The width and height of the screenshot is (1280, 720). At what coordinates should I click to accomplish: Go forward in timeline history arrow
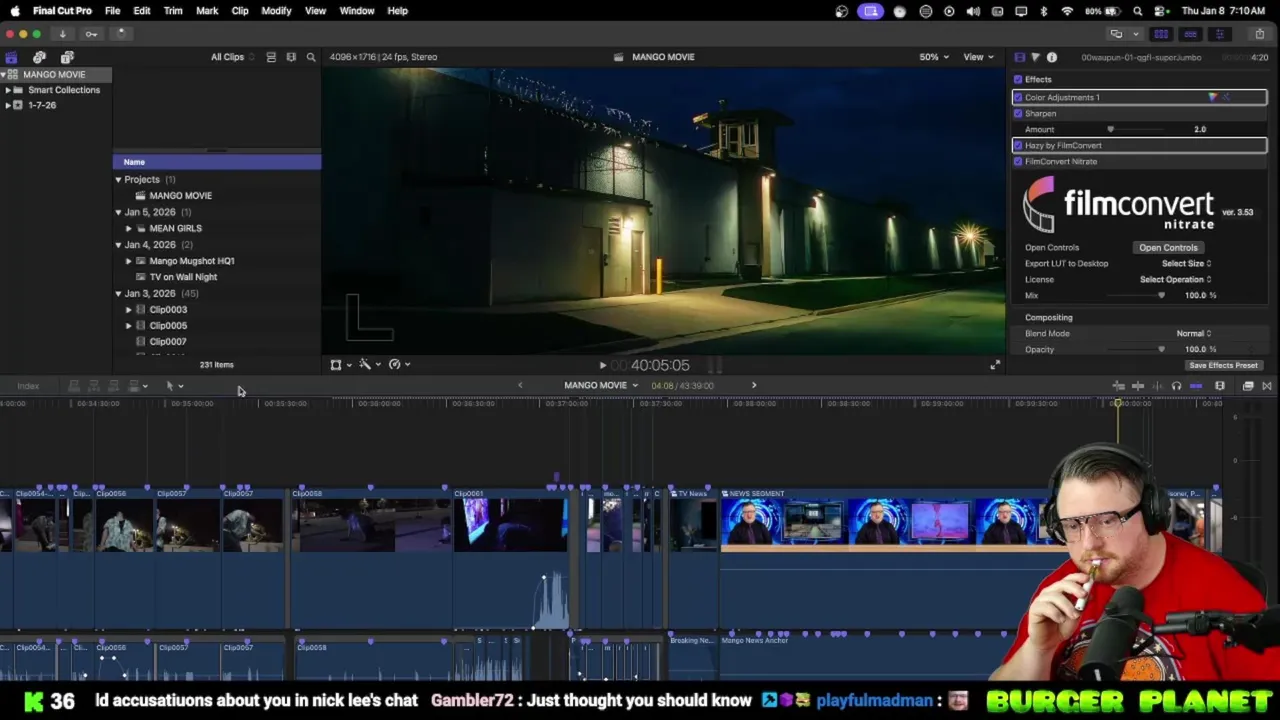(x=754, y=385)
